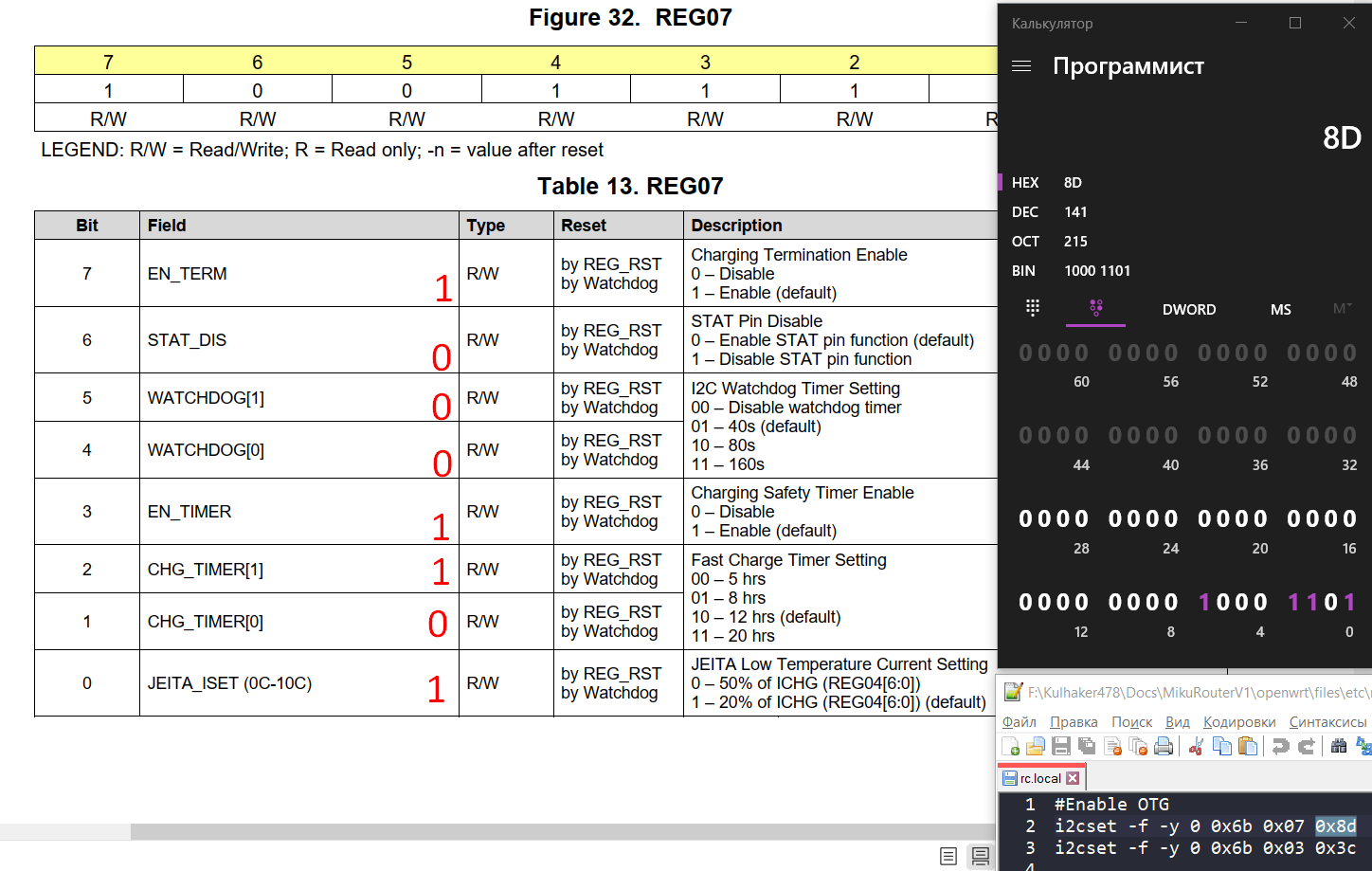This screenshot has width=1372, height=871.
Task: Click the Close All documents toolbar icon
Action: click(1138, 747)
